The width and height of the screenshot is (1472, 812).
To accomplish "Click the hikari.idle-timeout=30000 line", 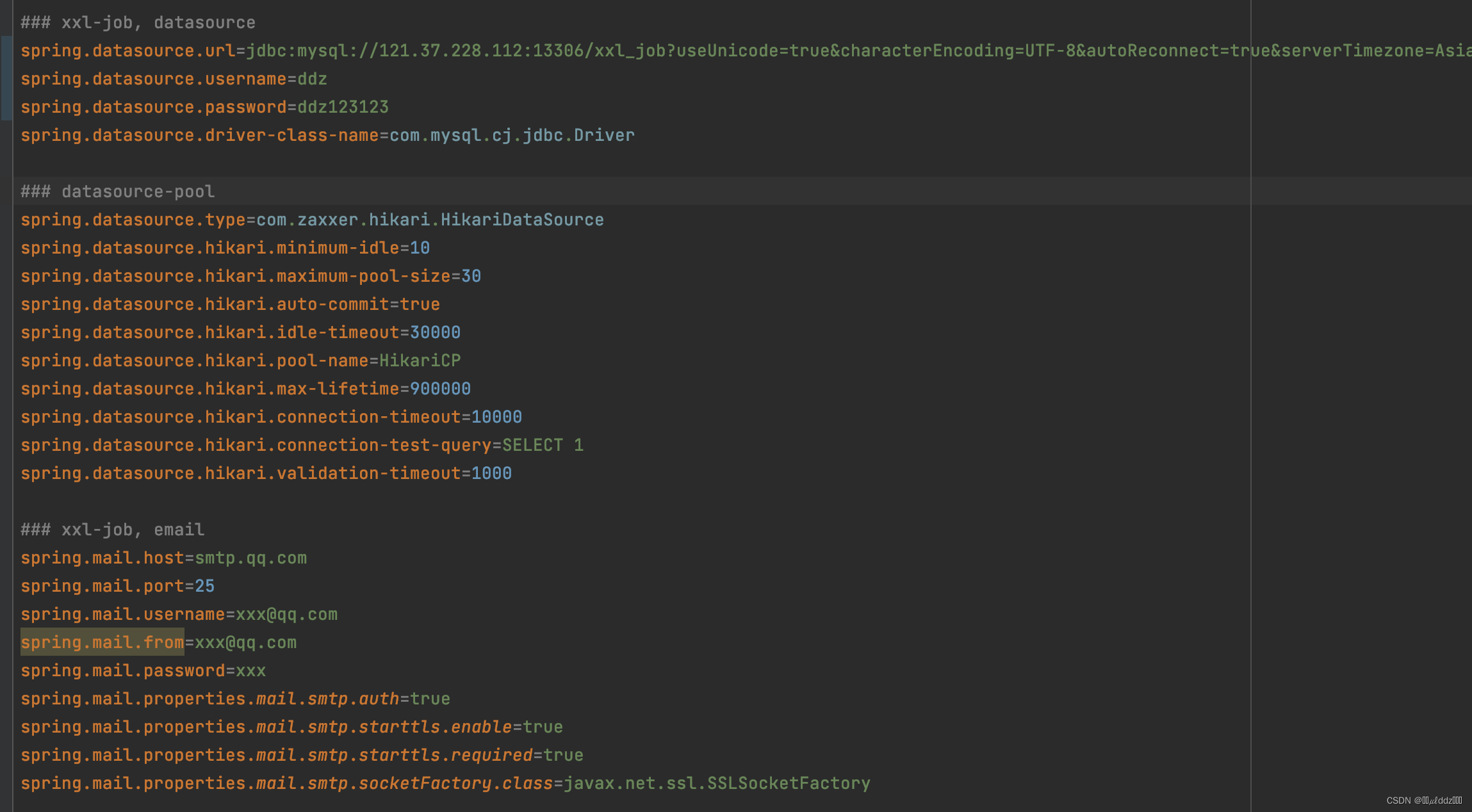I will [x=240, y=333].
